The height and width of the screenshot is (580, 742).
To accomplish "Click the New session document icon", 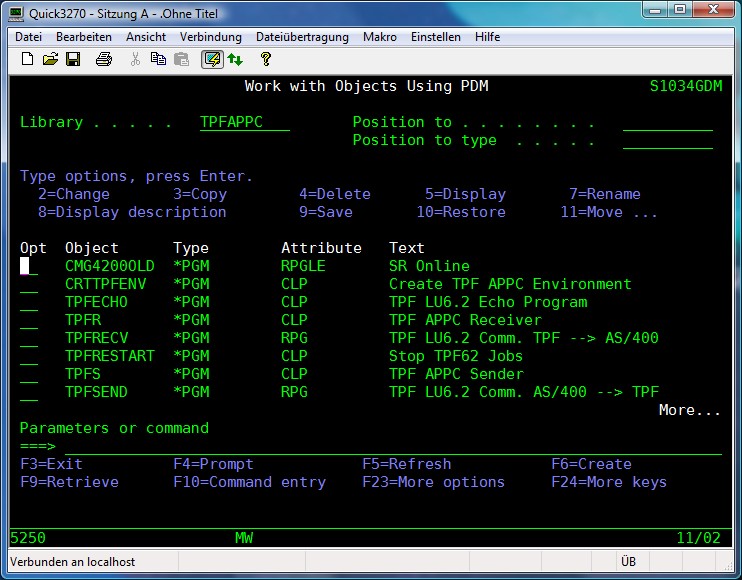I will coord(27,59).
